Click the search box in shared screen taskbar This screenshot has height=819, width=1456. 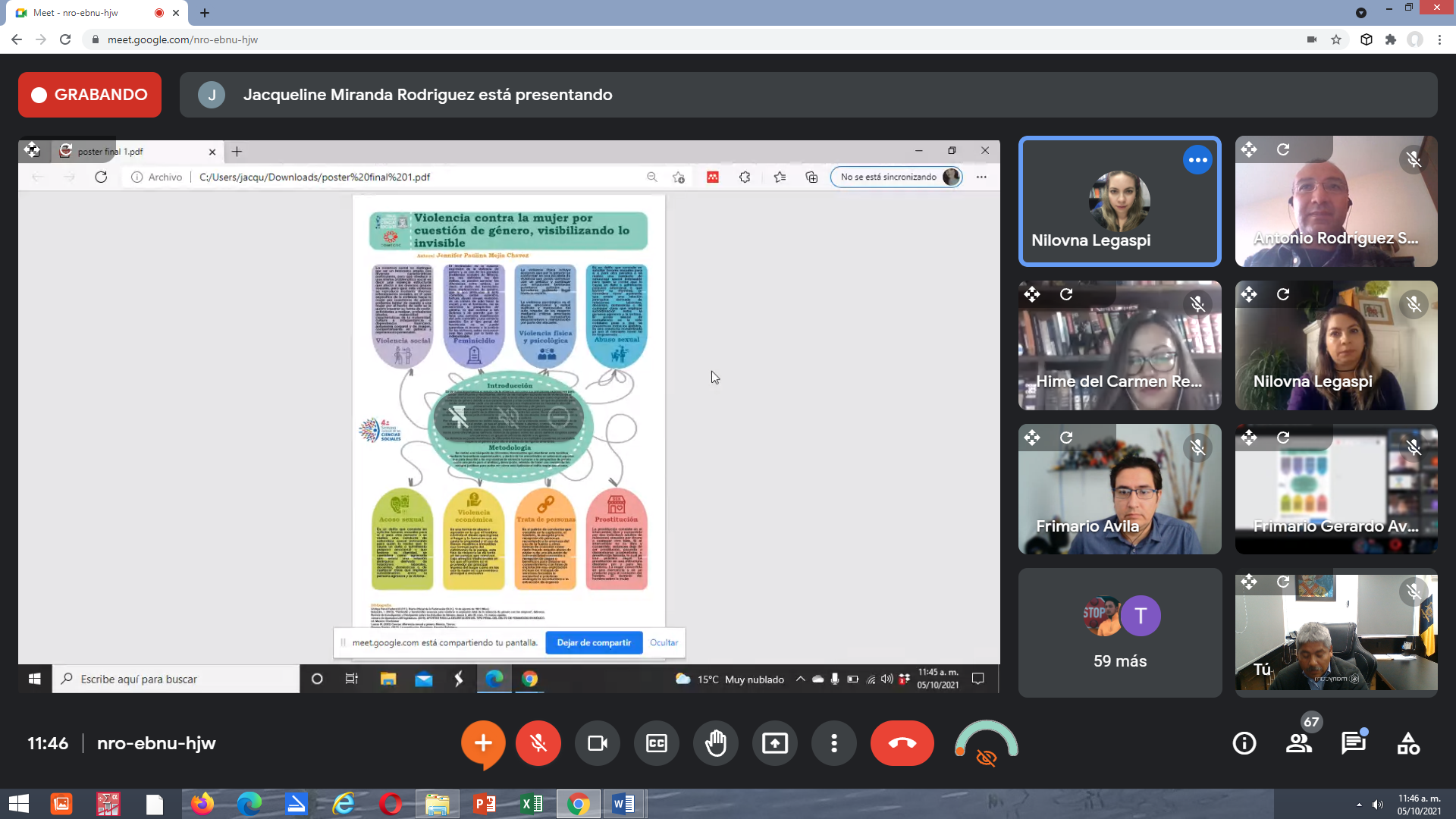pyautogui.click(x=176, y=679)
